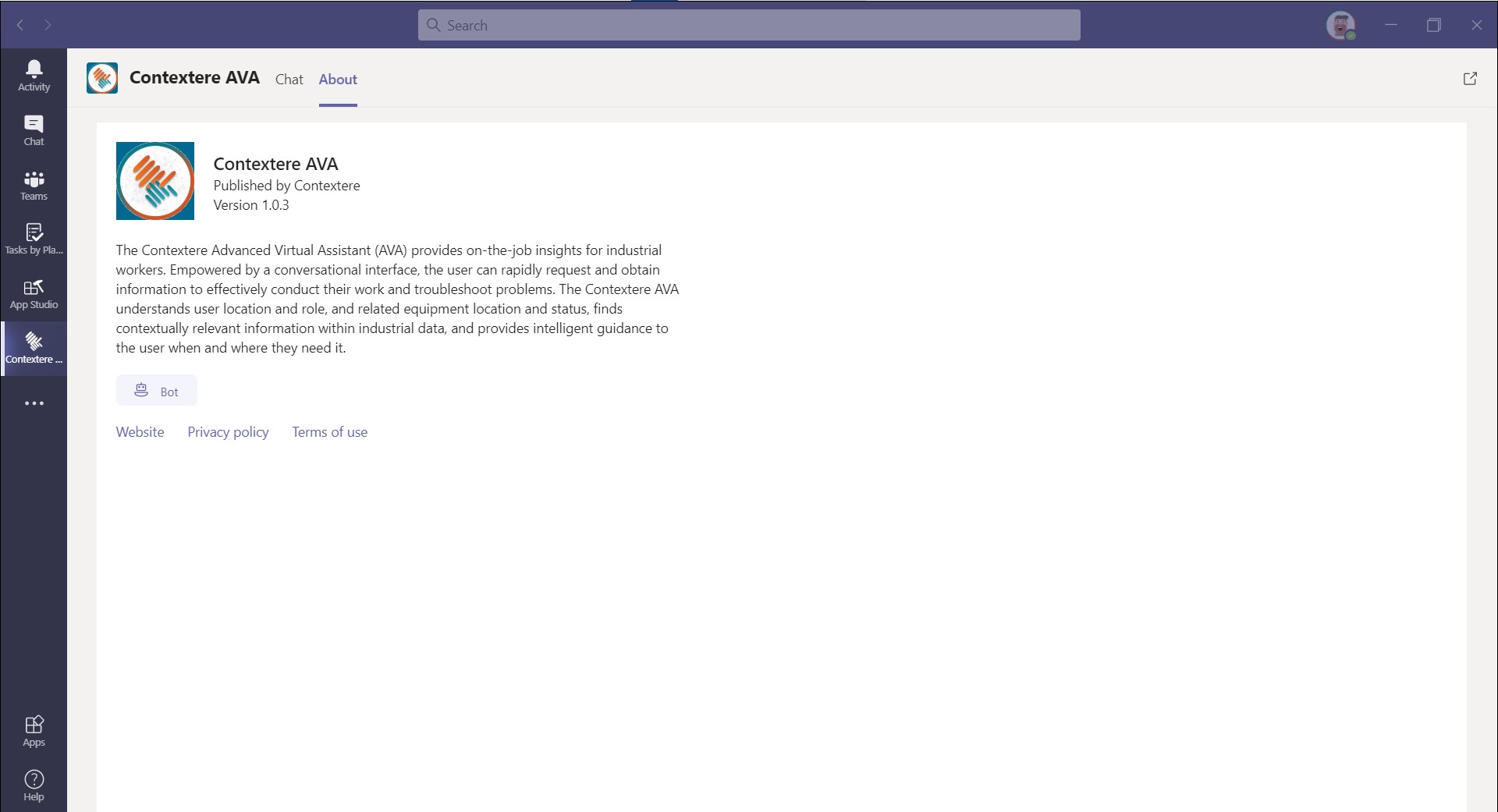Minimize the Teams window
Screen dimensions: 1498x812
point(1390,25)
